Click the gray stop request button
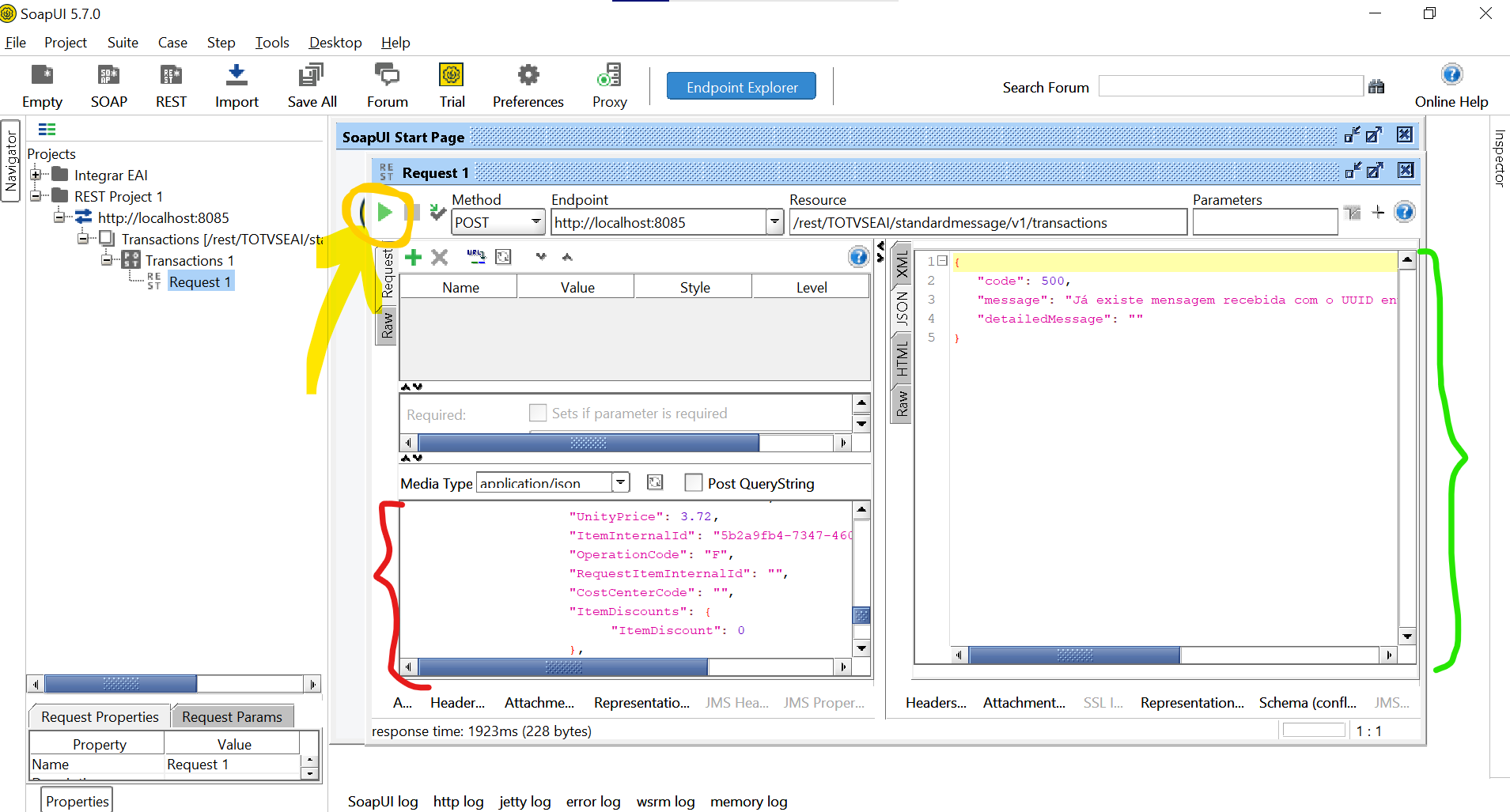The image size is (1510, 812). click(412, 212)
